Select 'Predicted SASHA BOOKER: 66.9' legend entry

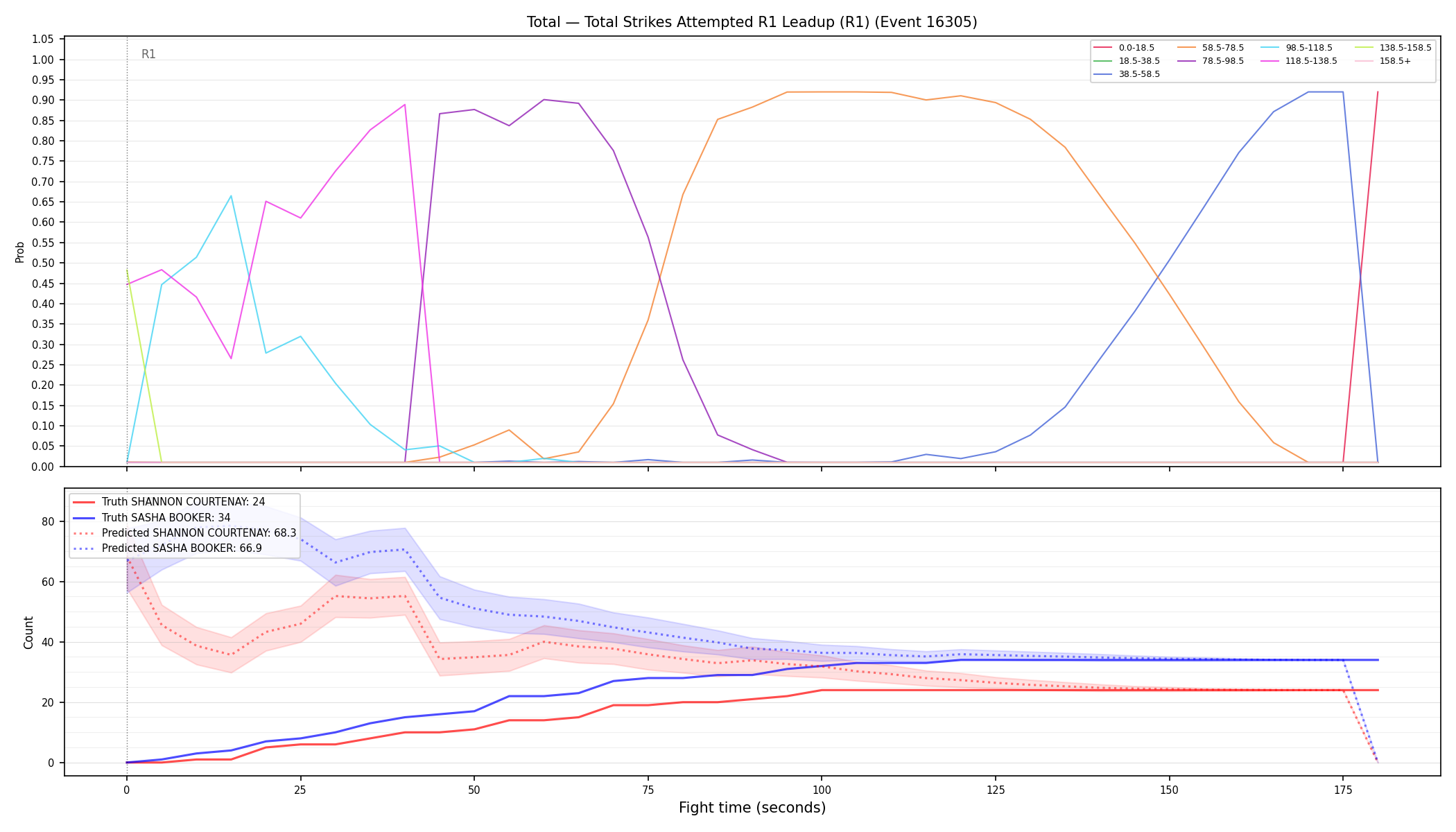[x=182, y=548]
